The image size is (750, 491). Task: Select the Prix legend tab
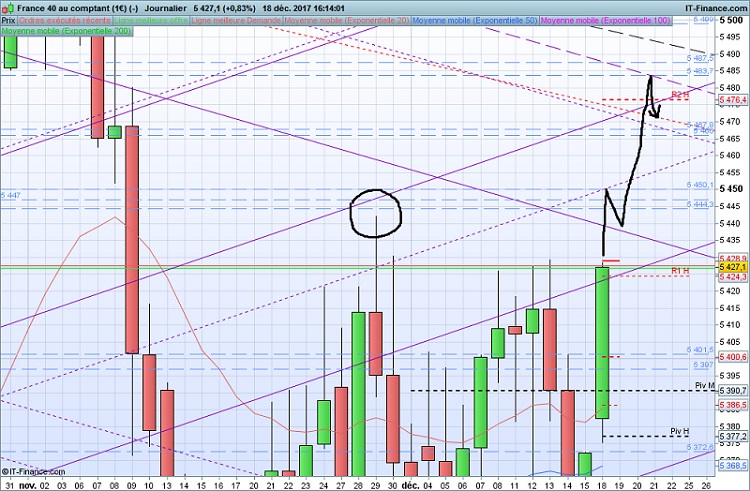(x=9, y=21)
